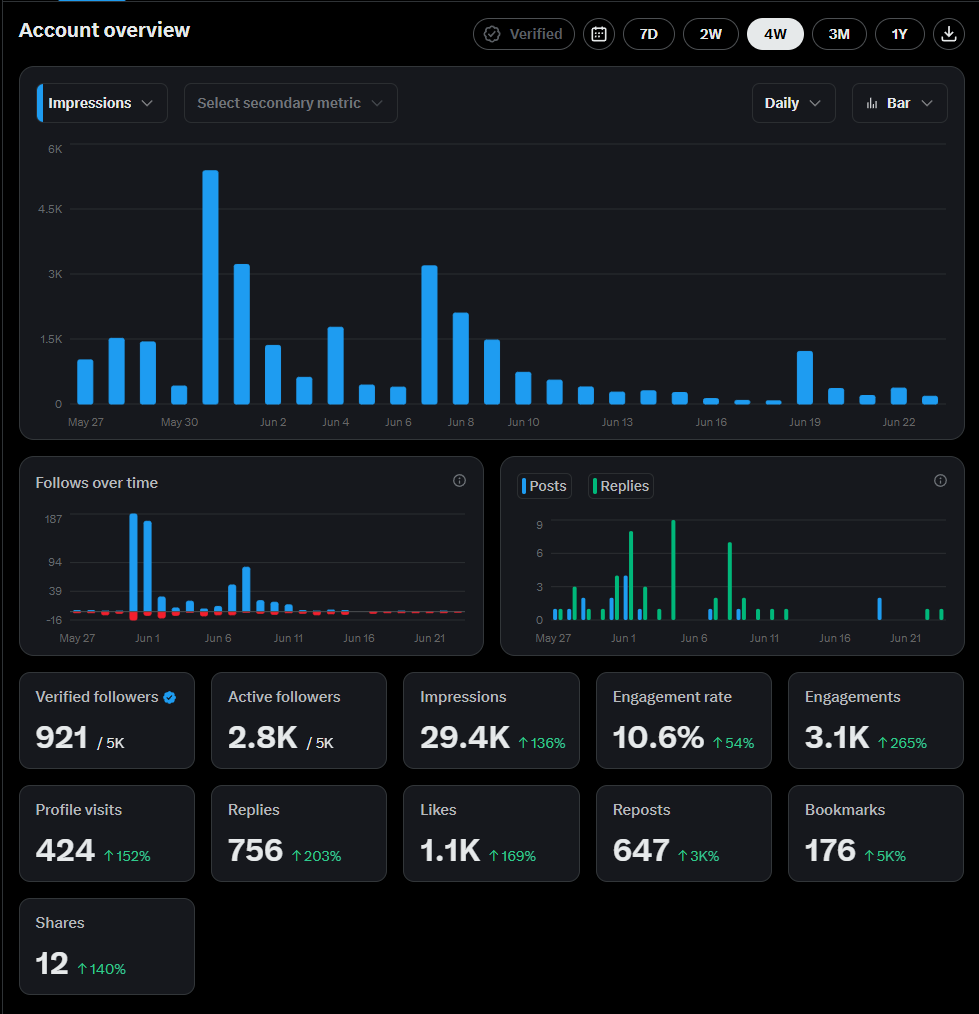
Task: Click the Account overview heading
Action: click(104, 30)
